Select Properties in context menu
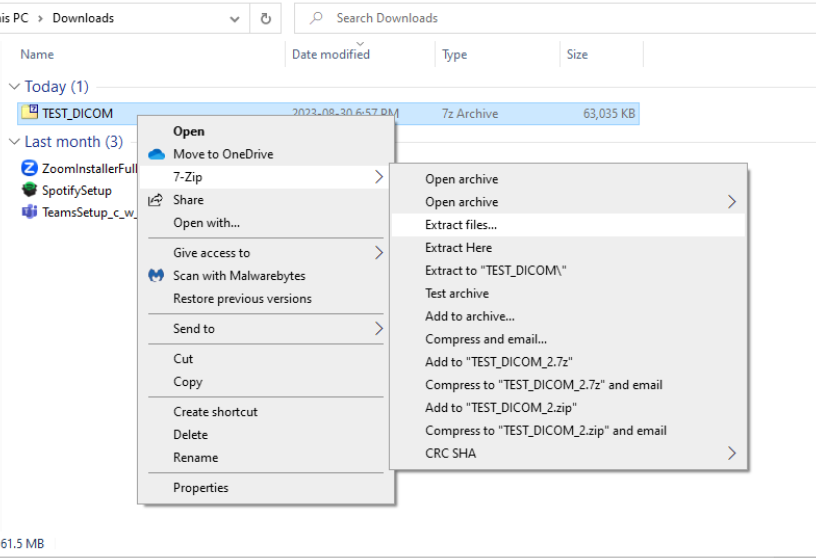 (x=200, y=488)
